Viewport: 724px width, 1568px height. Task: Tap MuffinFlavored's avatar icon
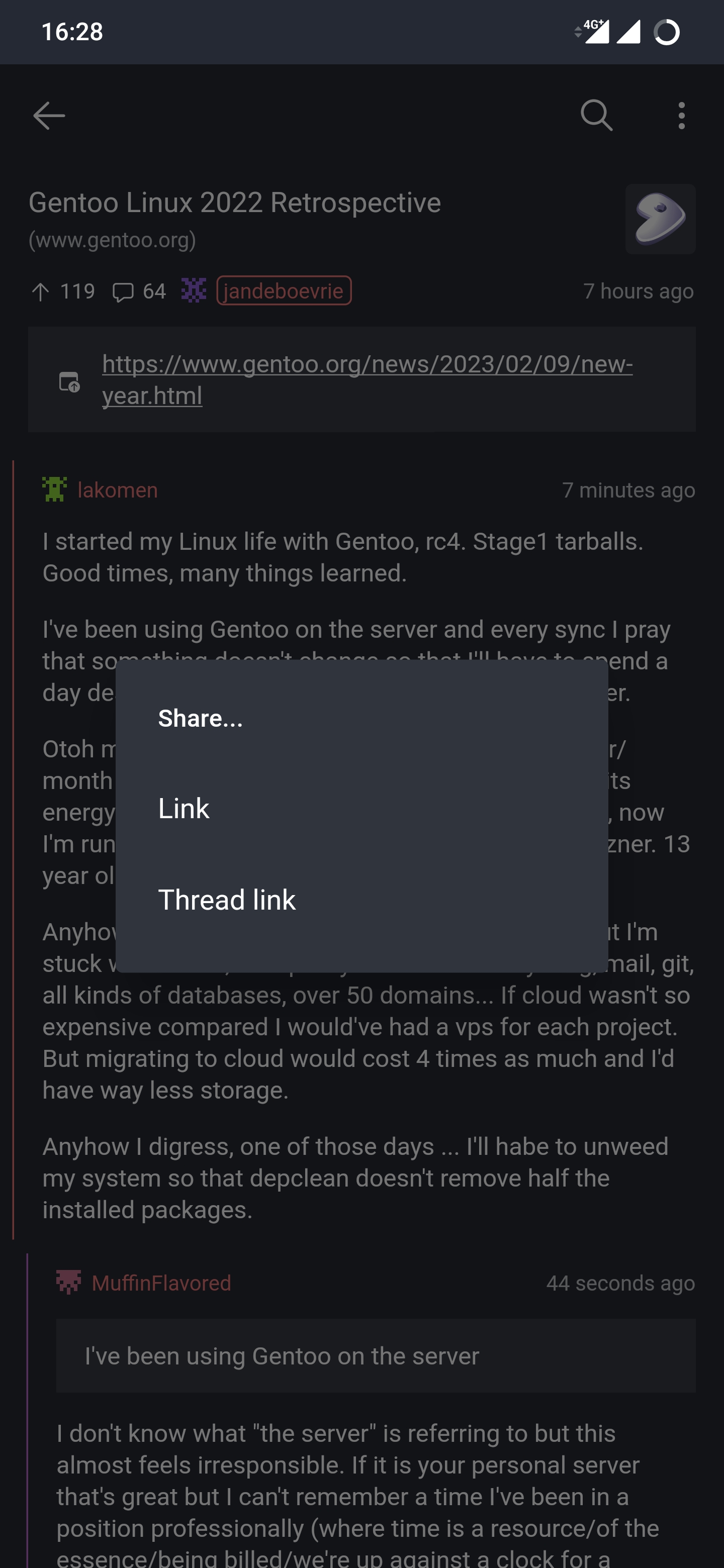click(x=69, y=1283)
